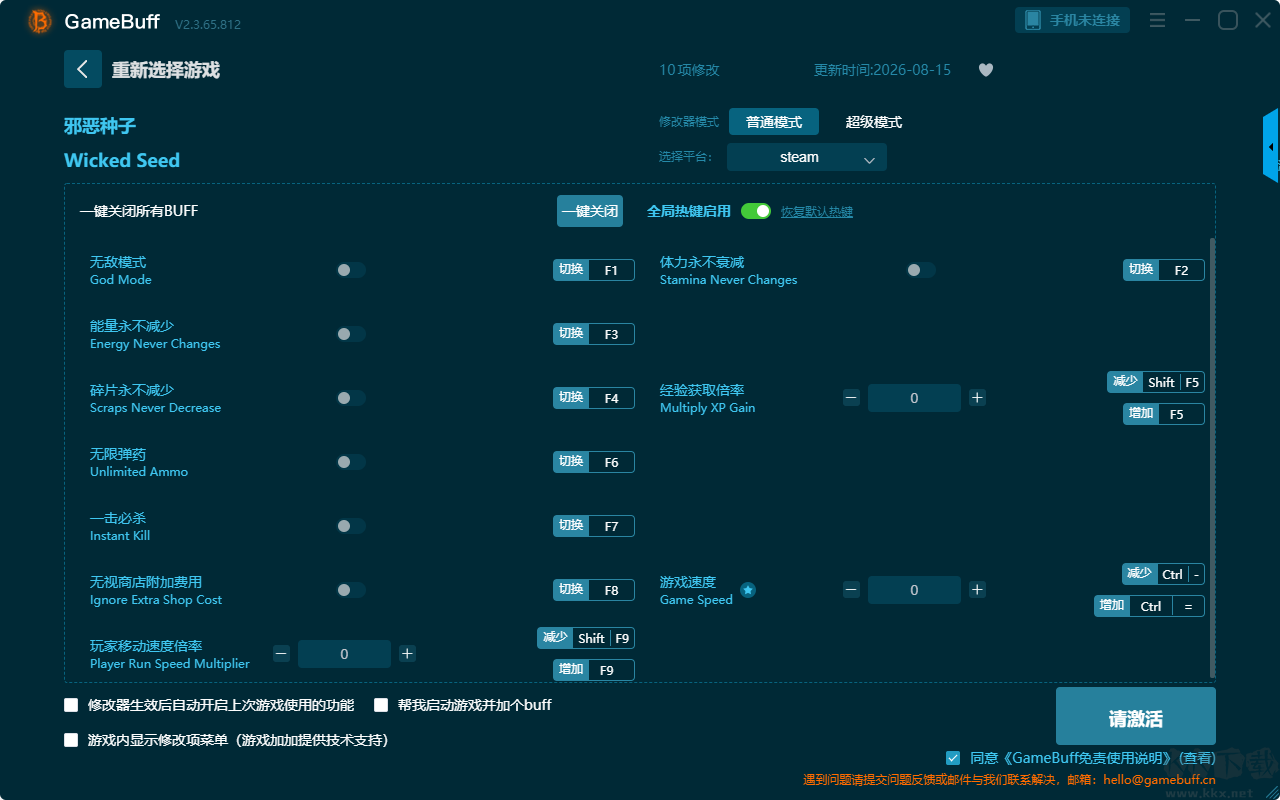Open the steam platform dropdown

coord(807,157)
